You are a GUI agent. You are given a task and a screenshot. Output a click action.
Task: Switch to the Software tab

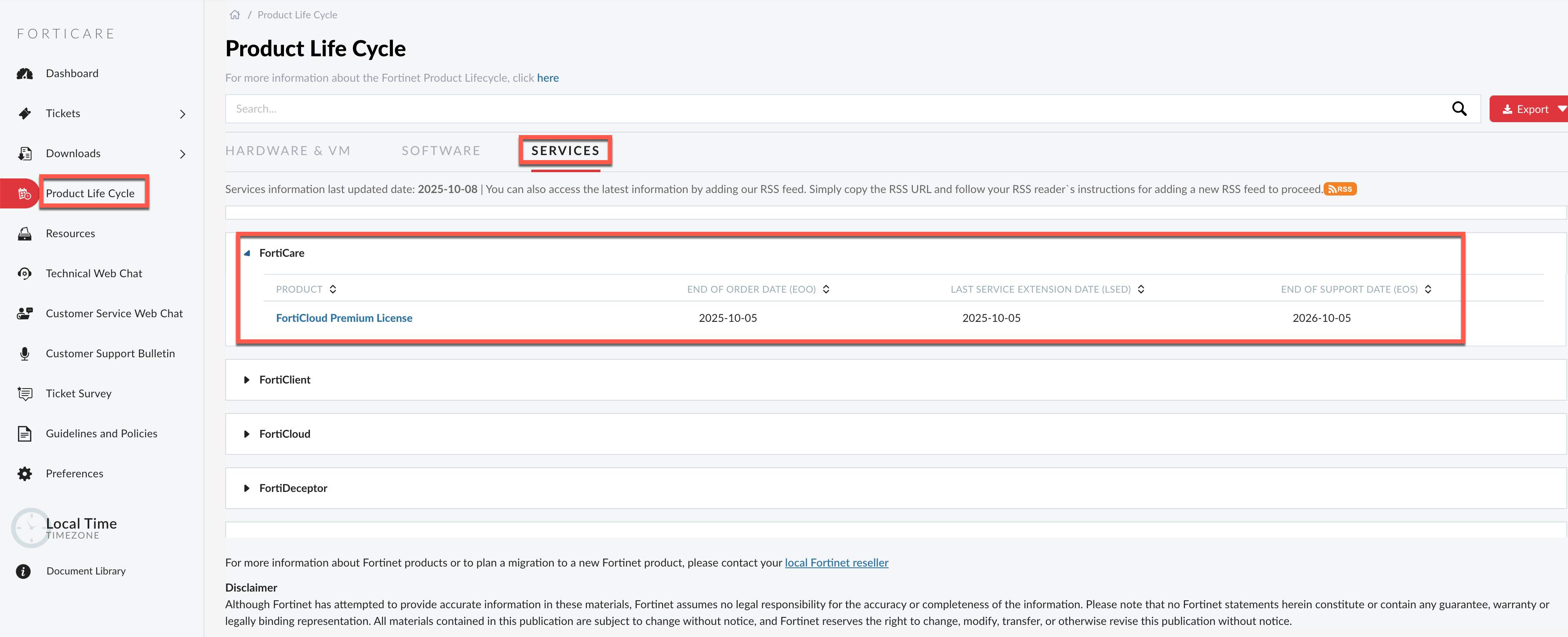click(441, 151)
